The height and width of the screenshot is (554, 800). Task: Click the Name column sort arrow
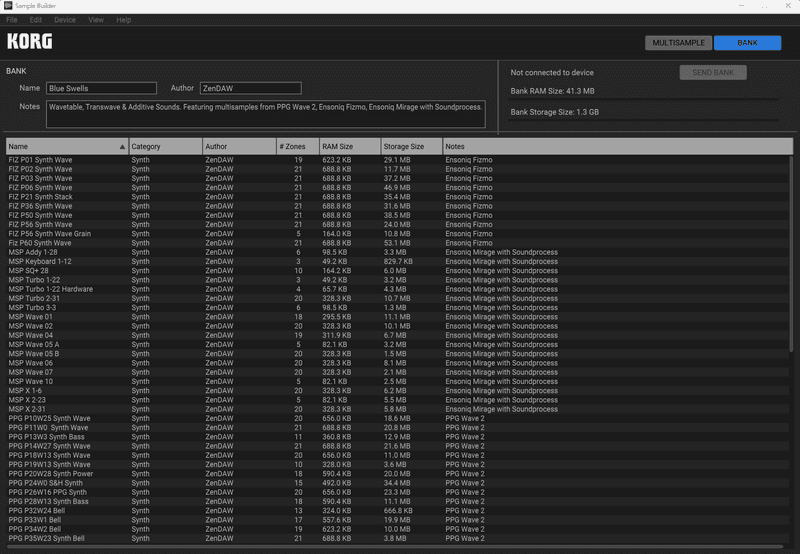[x=122, y=147]
